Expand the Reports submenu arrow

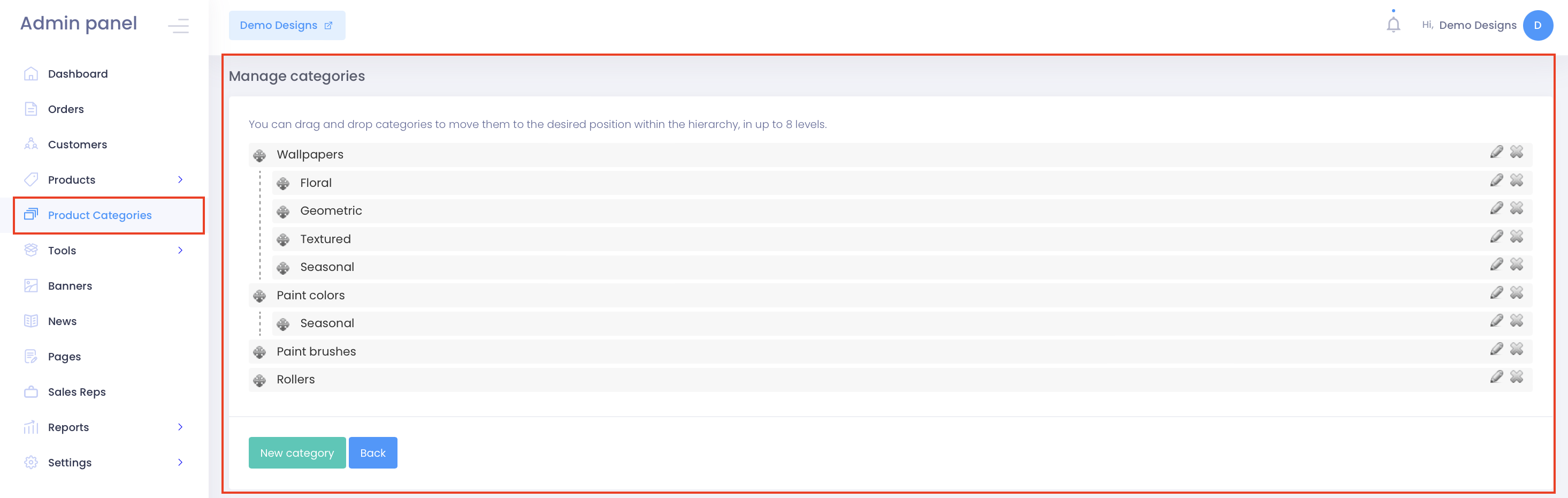tap(180, 427)
